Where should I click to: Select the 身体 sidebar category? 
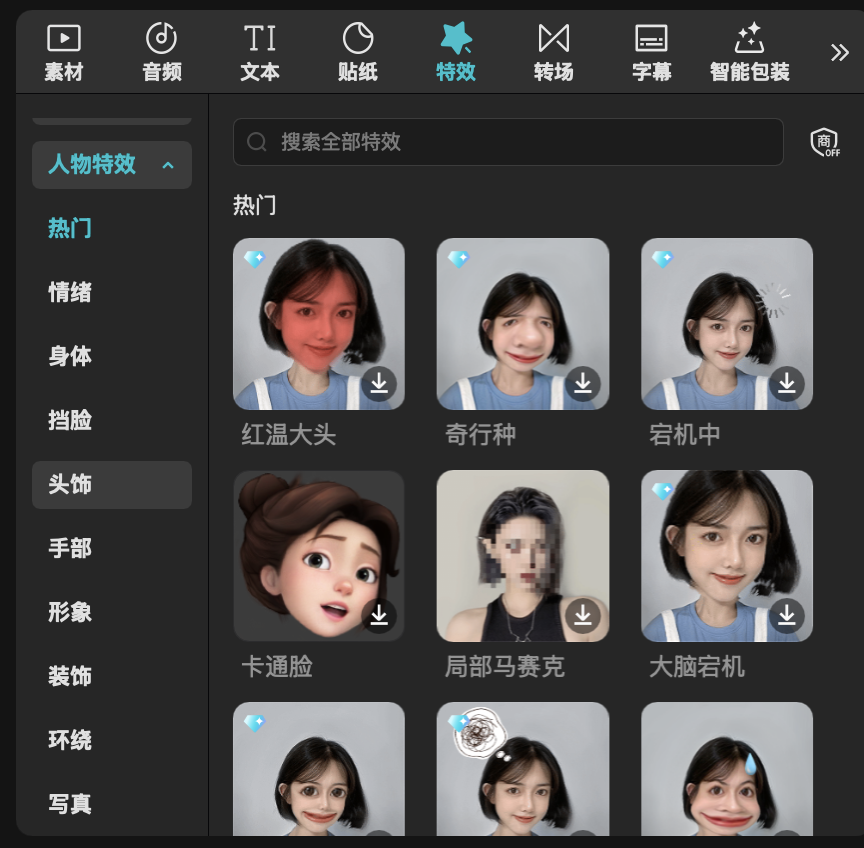click(69, 356)
